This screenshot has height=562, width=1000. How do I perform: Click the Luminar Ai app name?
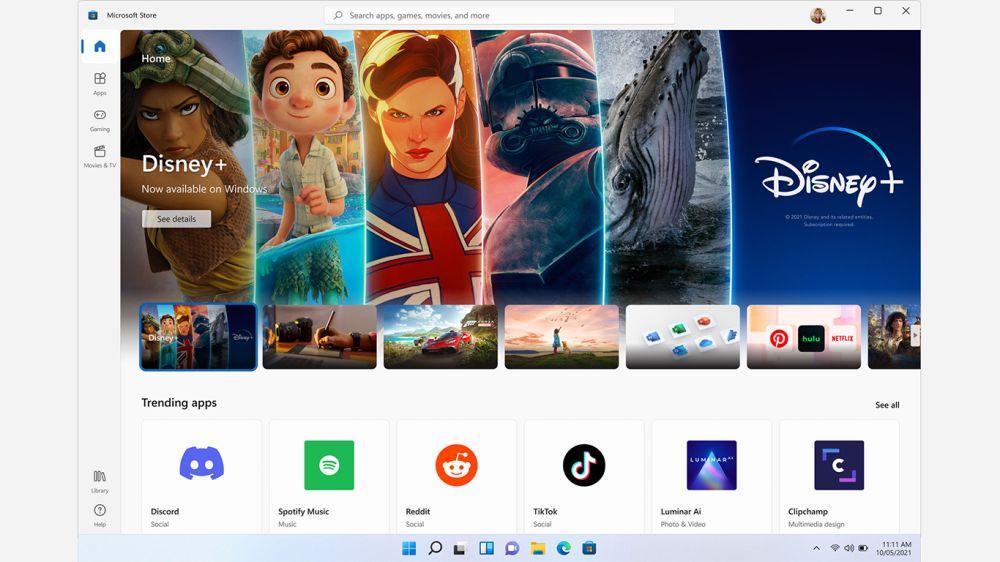point(680,512)
